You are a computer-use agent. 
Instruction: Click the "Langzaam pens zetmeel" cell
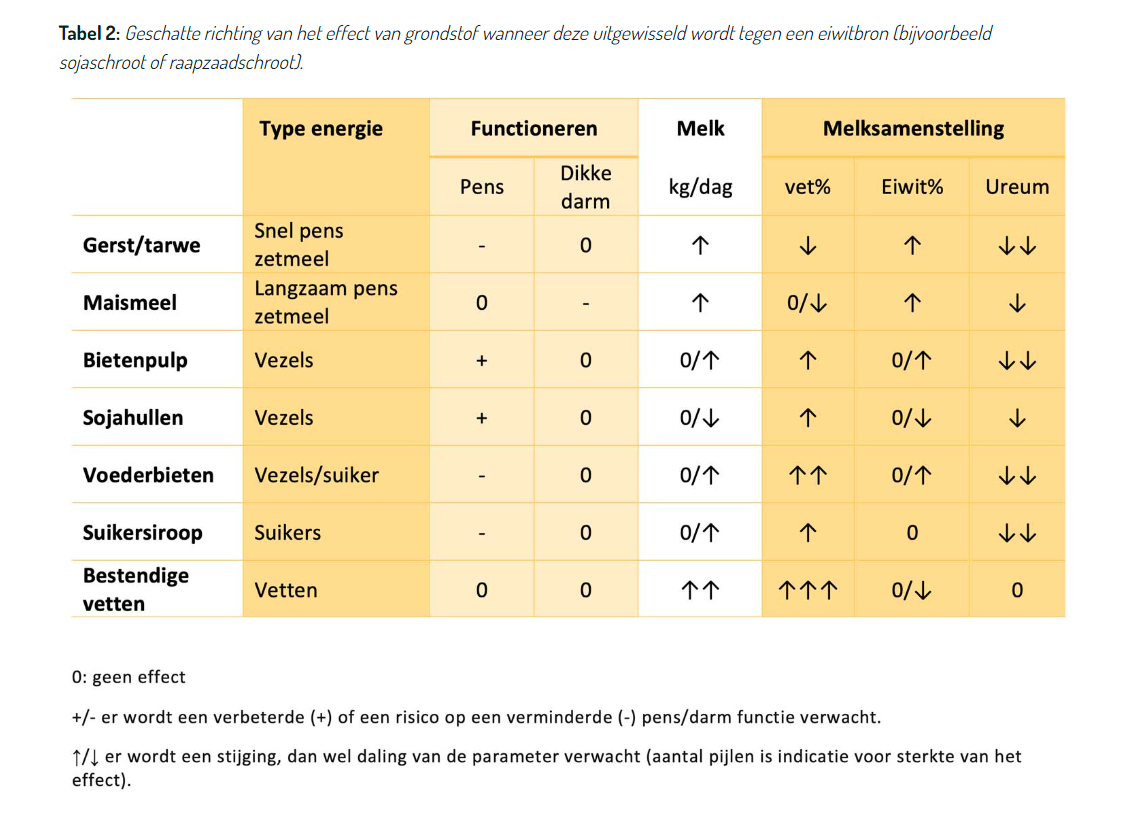(x=326, y=303)
